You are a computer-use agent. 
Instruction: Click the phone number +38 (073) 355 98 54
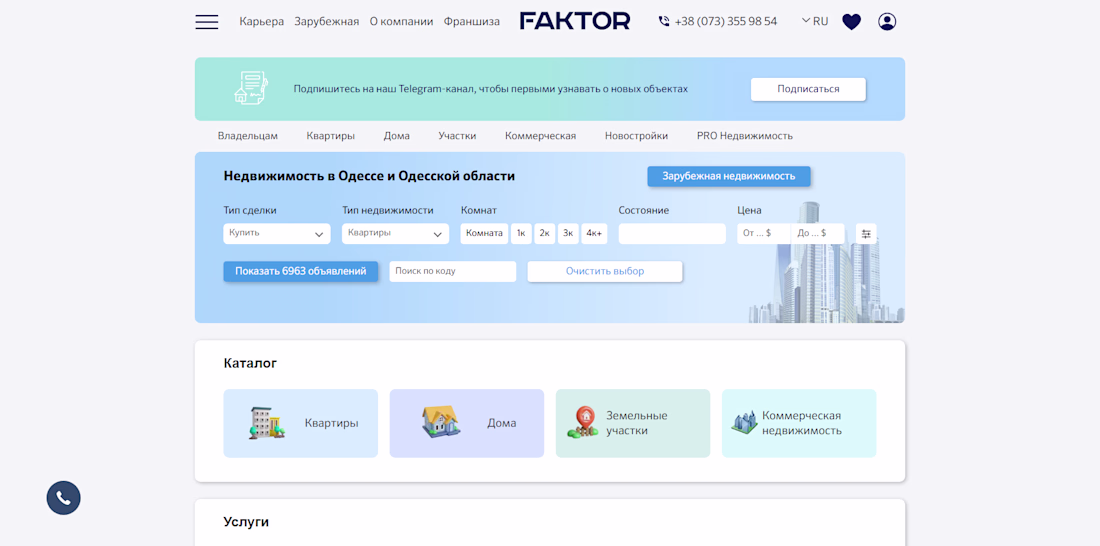(x=726, y=22)
